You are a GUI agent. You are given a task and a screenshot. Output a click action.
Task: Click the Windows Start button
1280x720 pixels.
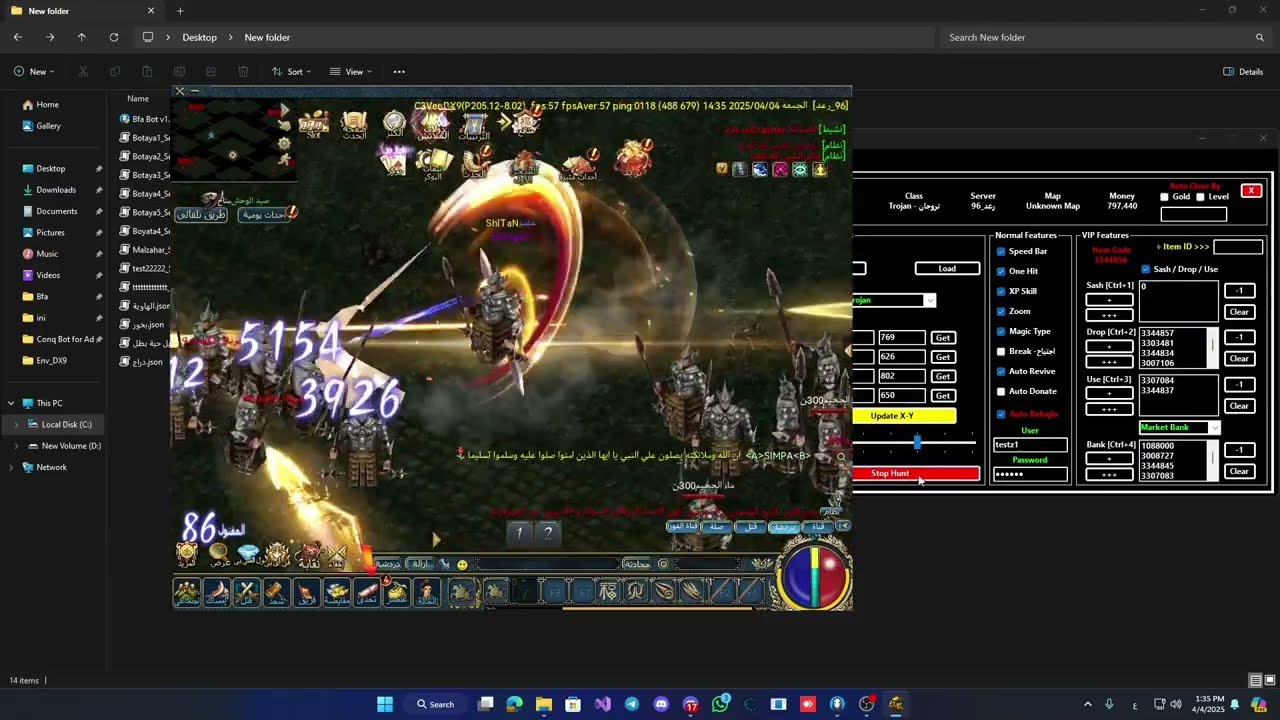385,704
